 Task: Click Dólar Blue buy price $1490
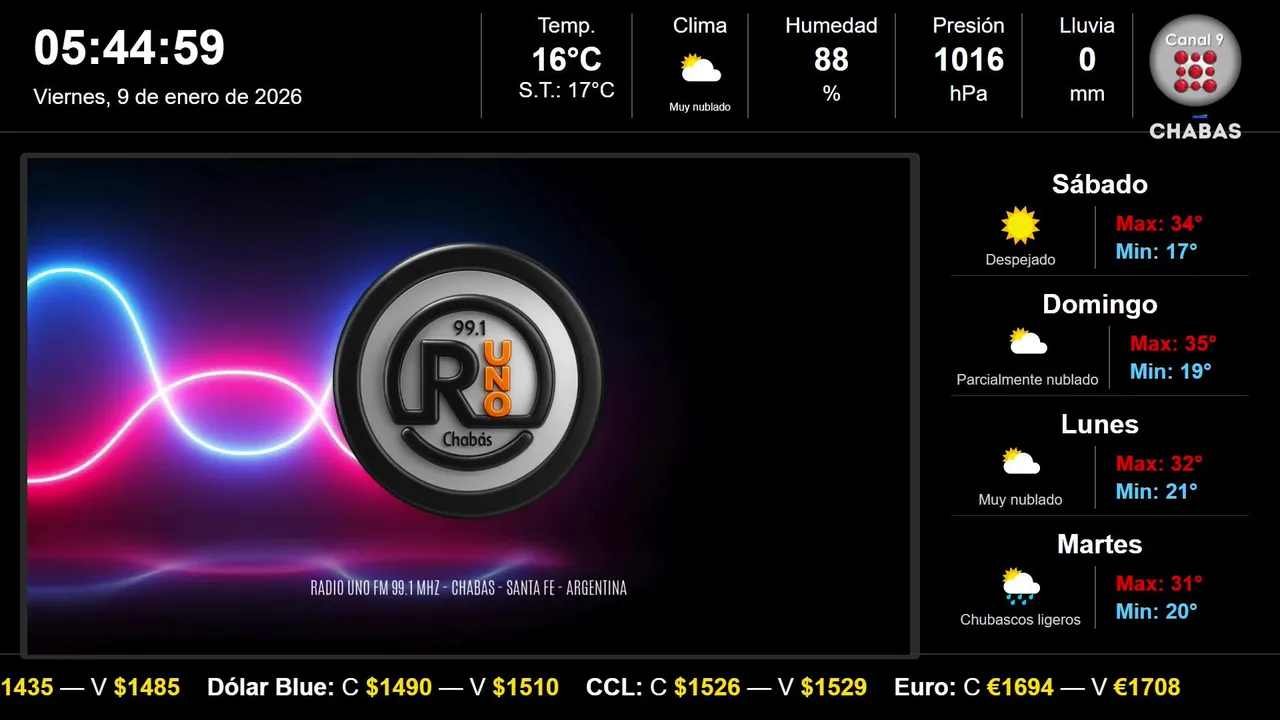(399, 688)
